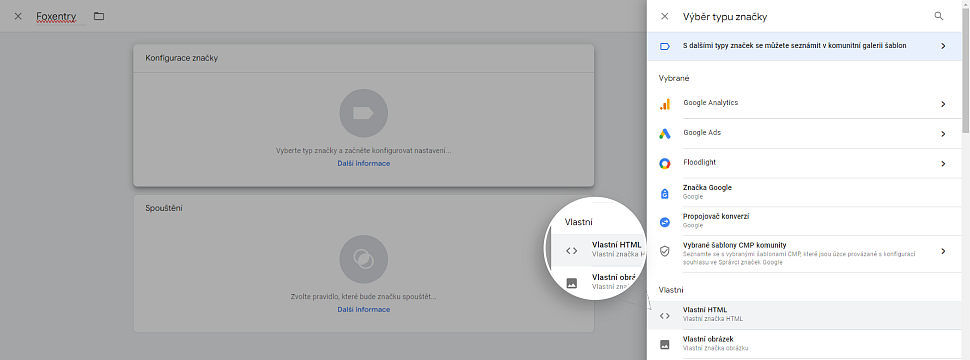Select Google Ads list item text

[x=702, y=132]
